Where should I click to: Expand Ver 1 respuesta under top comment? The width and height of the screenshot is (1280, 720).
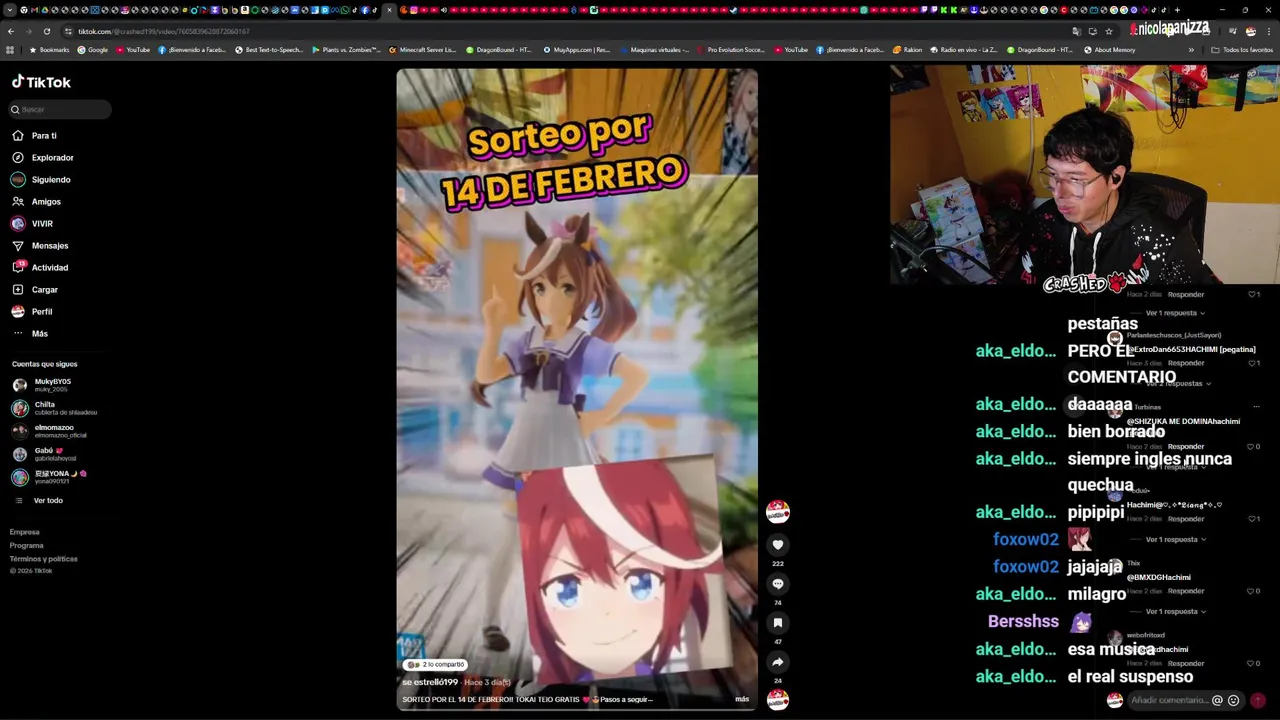pyautogui.click(x=1175, y=313)
